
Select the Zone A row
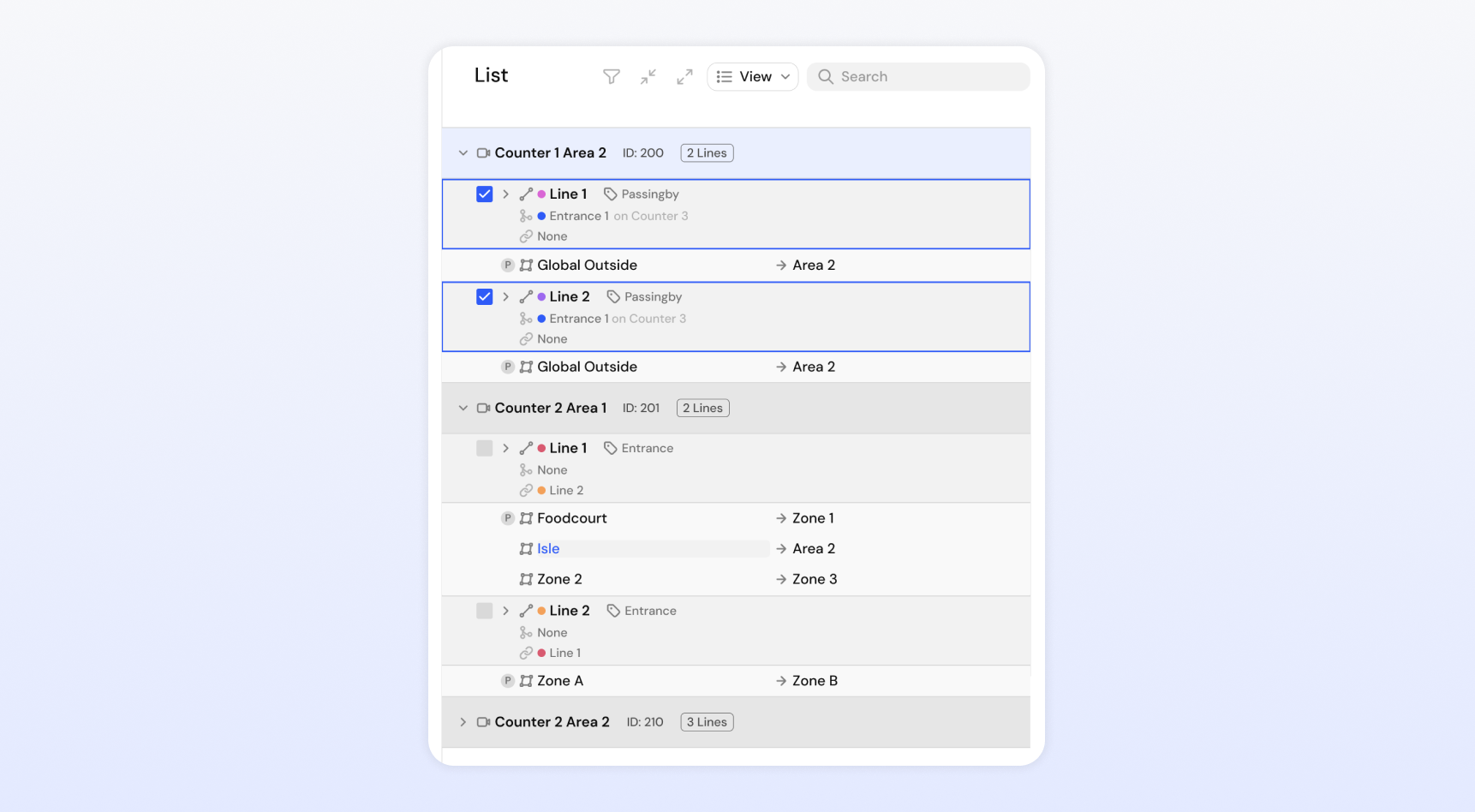(736, 681)
